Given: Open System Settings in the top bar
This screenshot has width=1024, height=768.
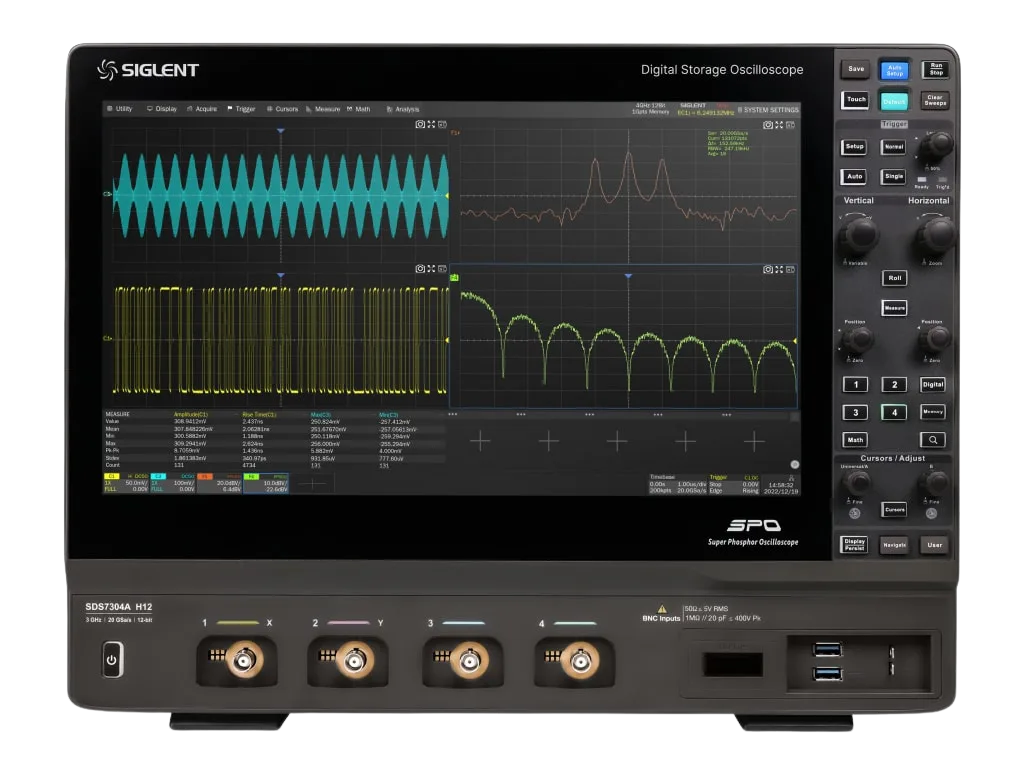Looking at the screenshot, I should 768,109.
